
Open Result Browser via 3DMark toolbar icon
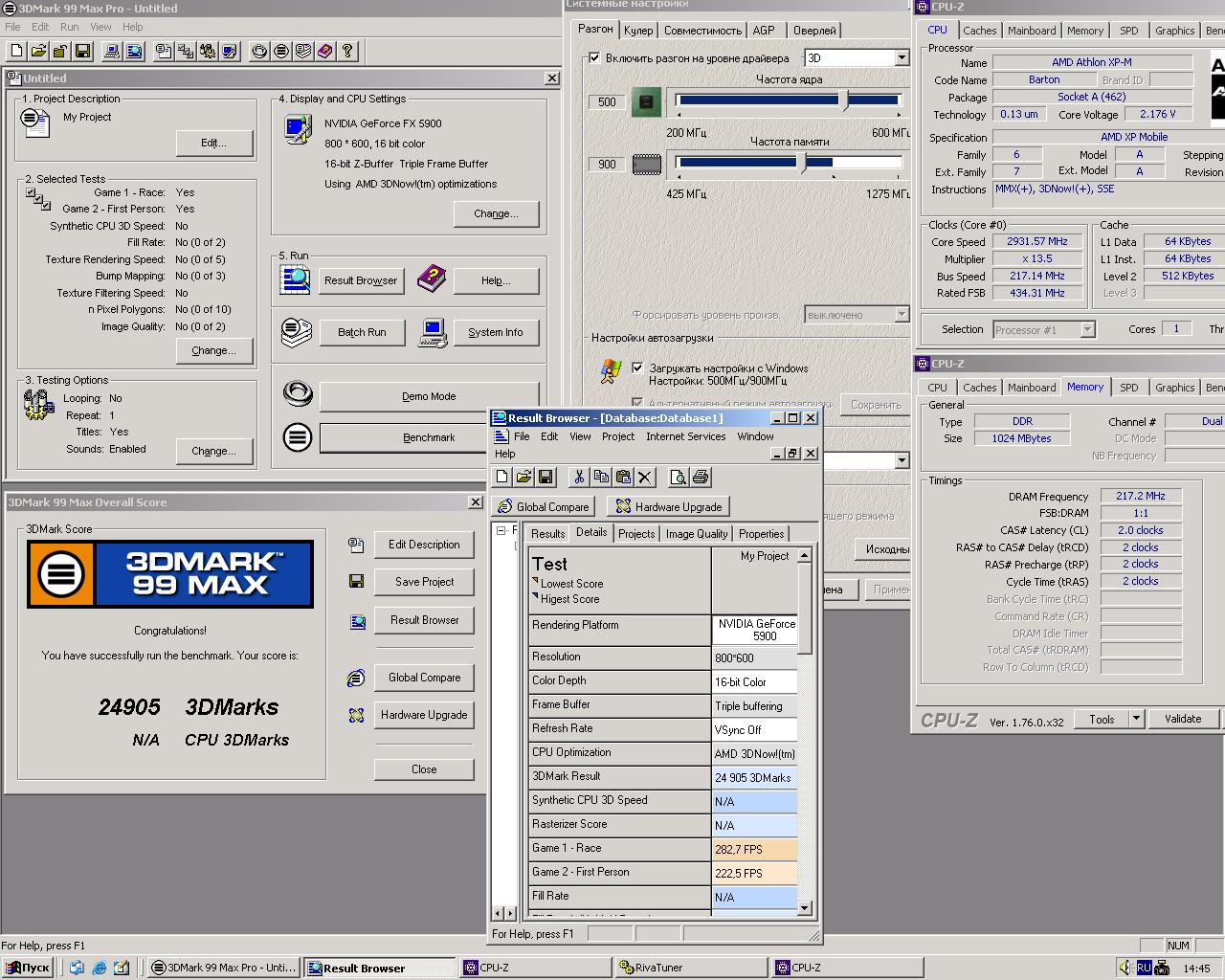point(134,51)
